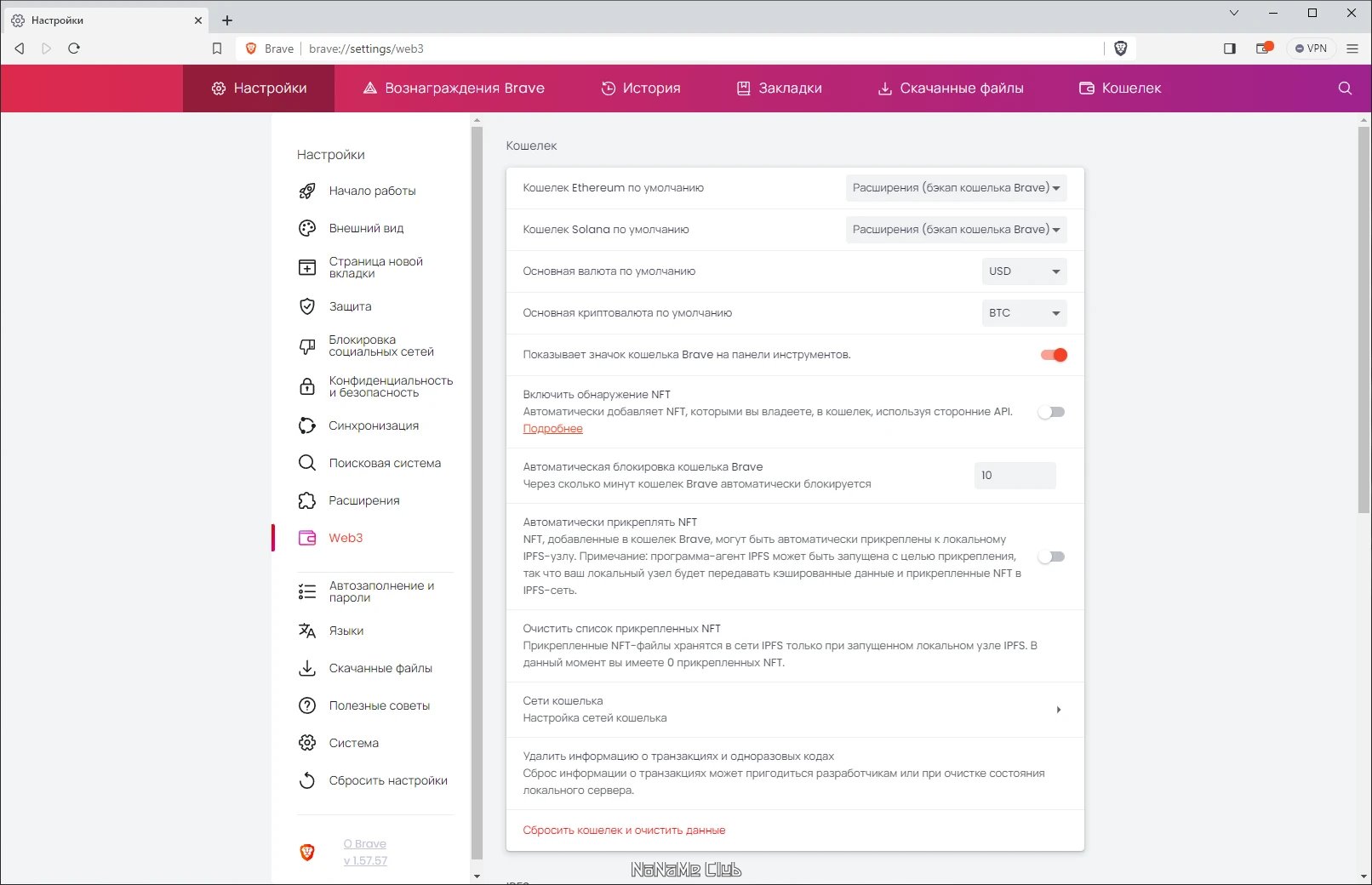Image resolution: width=1372 pixels, height=885 pixels.
Task: Toggle the sidebar panel icon
Action: [x=1229, y=49]
